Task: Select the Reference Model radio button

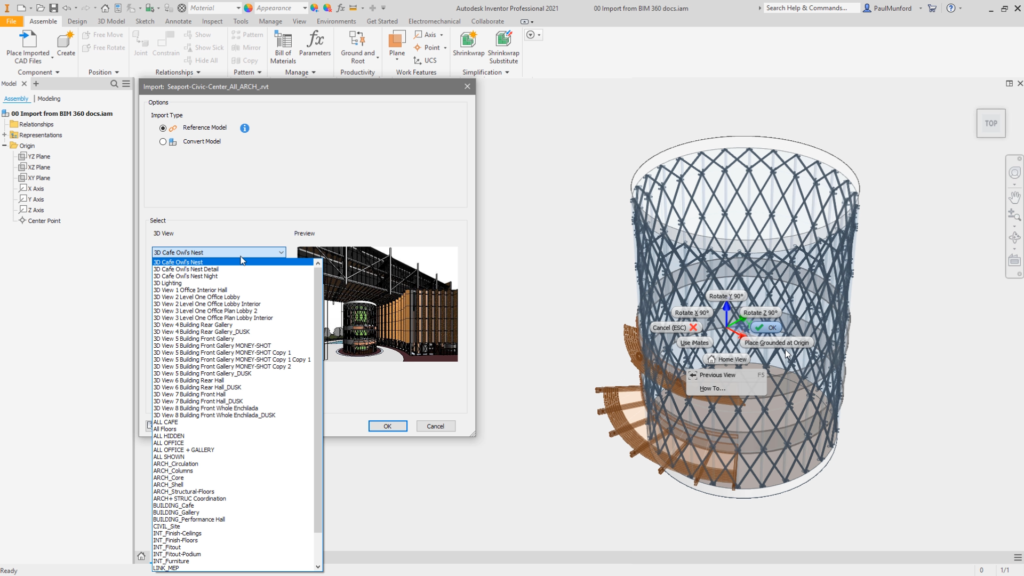Action: 163,128
